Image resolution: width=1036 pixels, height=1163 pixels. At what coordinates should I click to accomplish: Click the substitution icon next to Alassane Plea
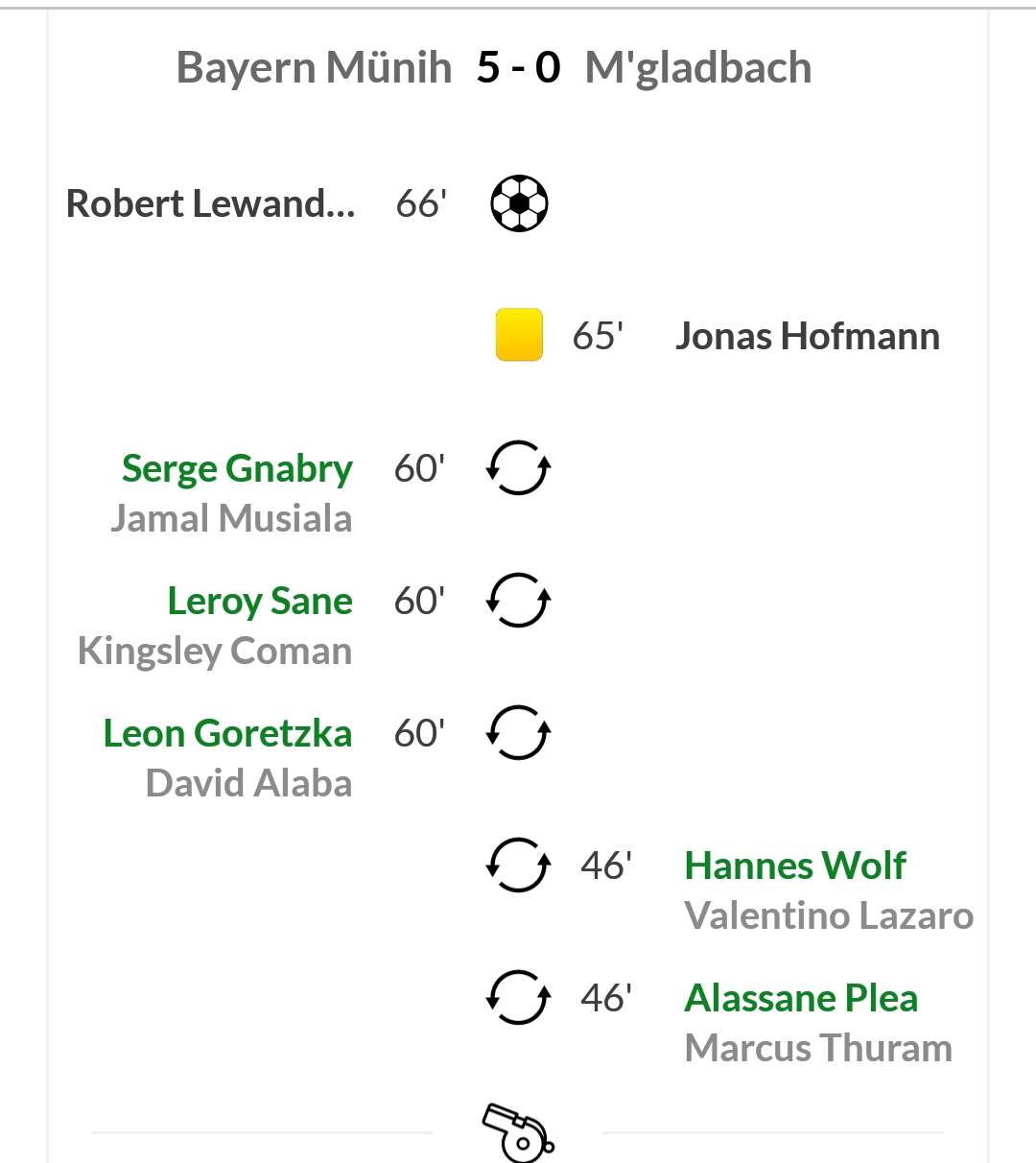click(519, 998)
